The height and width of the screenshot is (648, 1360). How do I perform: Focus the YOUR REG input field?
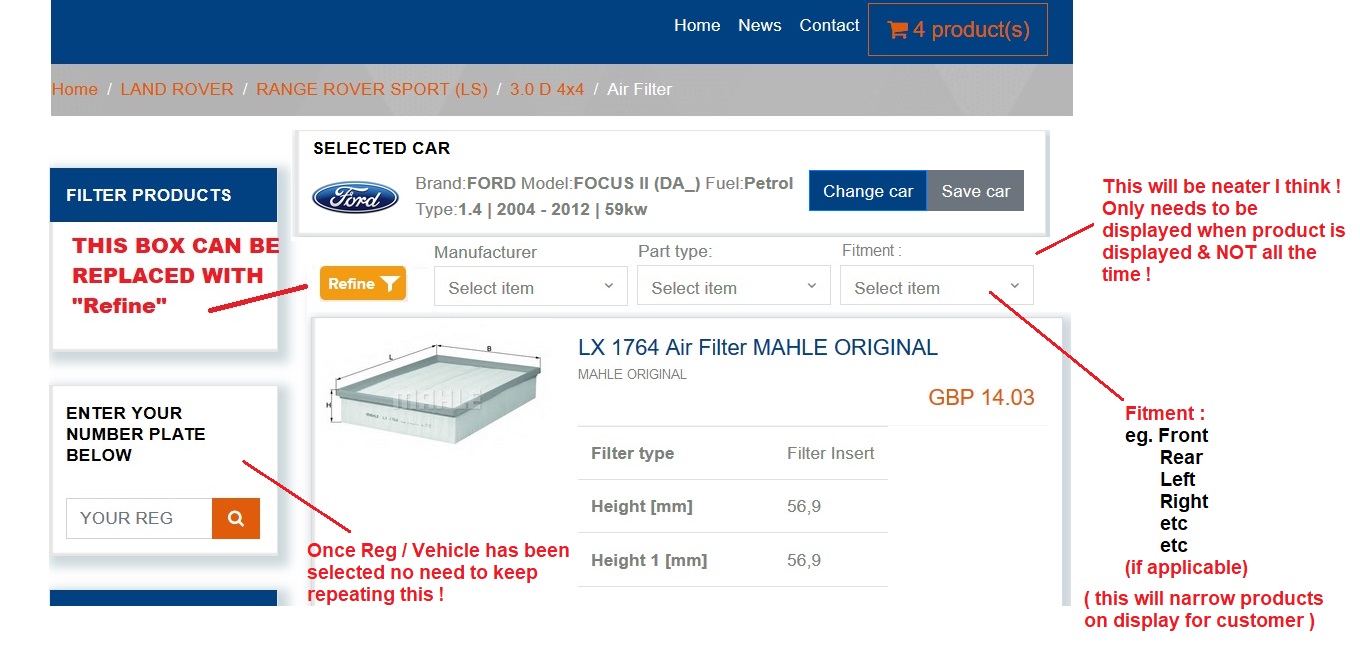coord(139,518)
